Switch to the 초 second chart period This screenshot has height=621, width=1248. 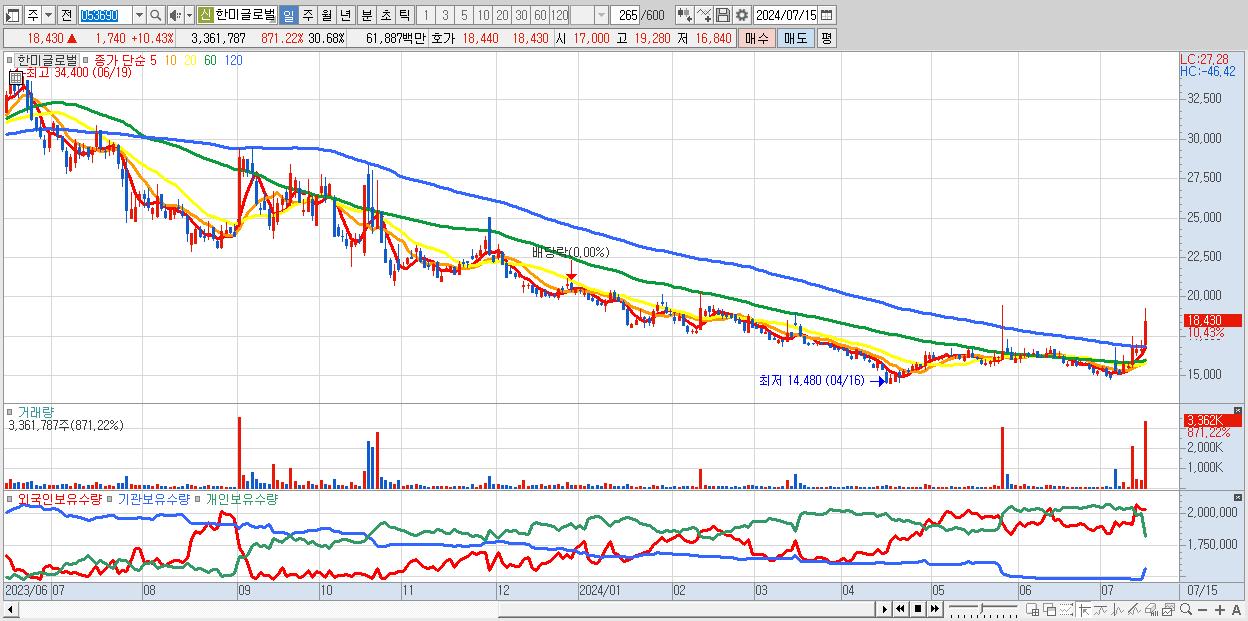pyautogui.click(x=385, y=15)
